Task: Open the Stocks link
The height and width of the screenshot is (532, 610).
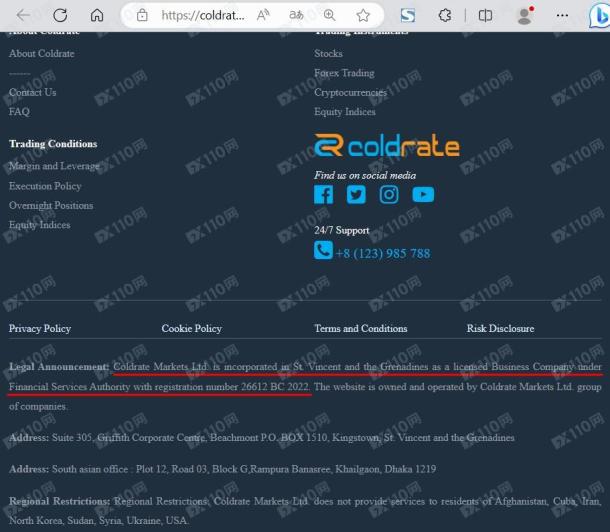Action: point(328,54)
